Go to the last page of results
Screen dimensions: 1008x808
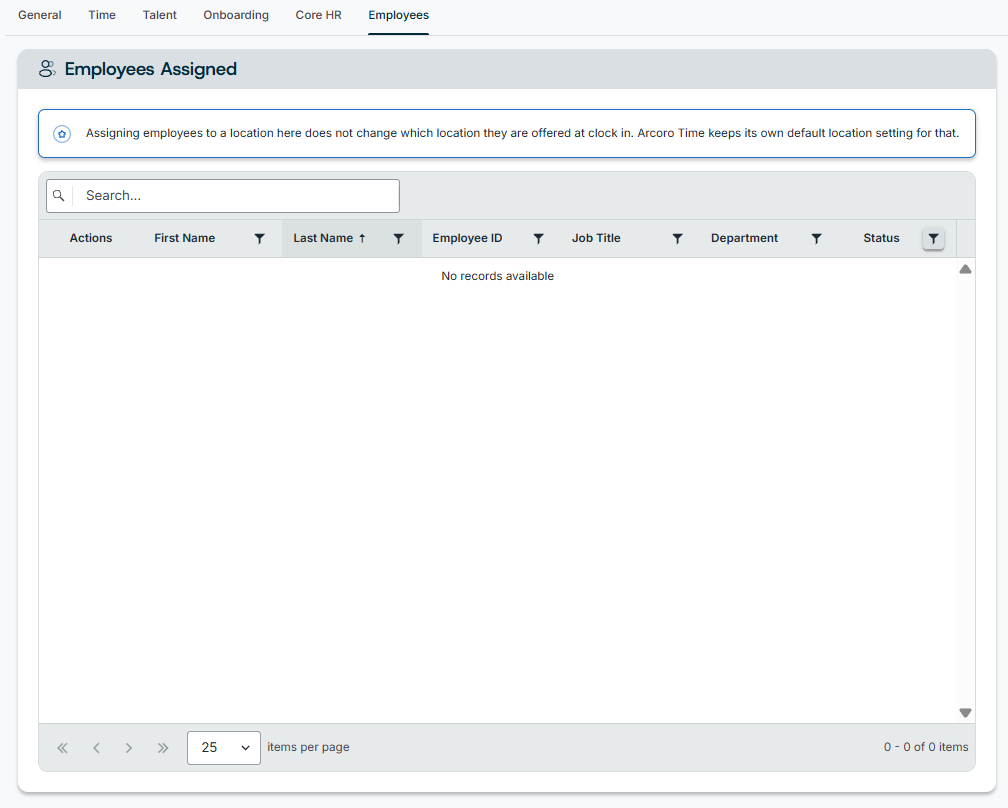163,748
